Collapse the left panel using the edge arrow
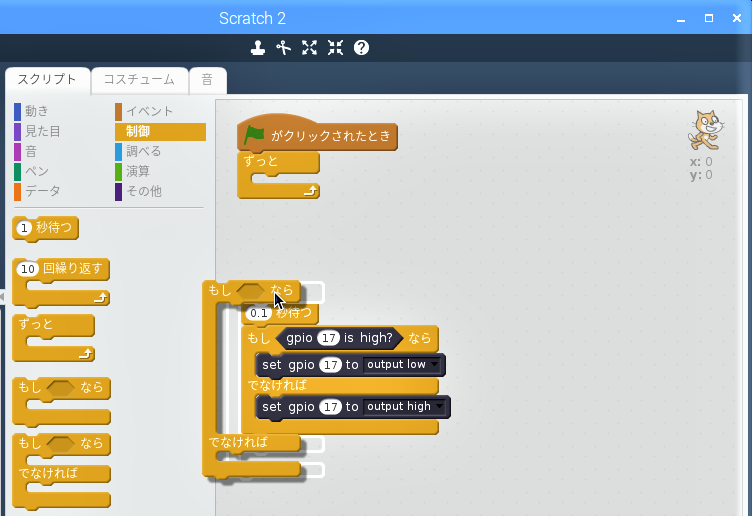 click(2, 297)
